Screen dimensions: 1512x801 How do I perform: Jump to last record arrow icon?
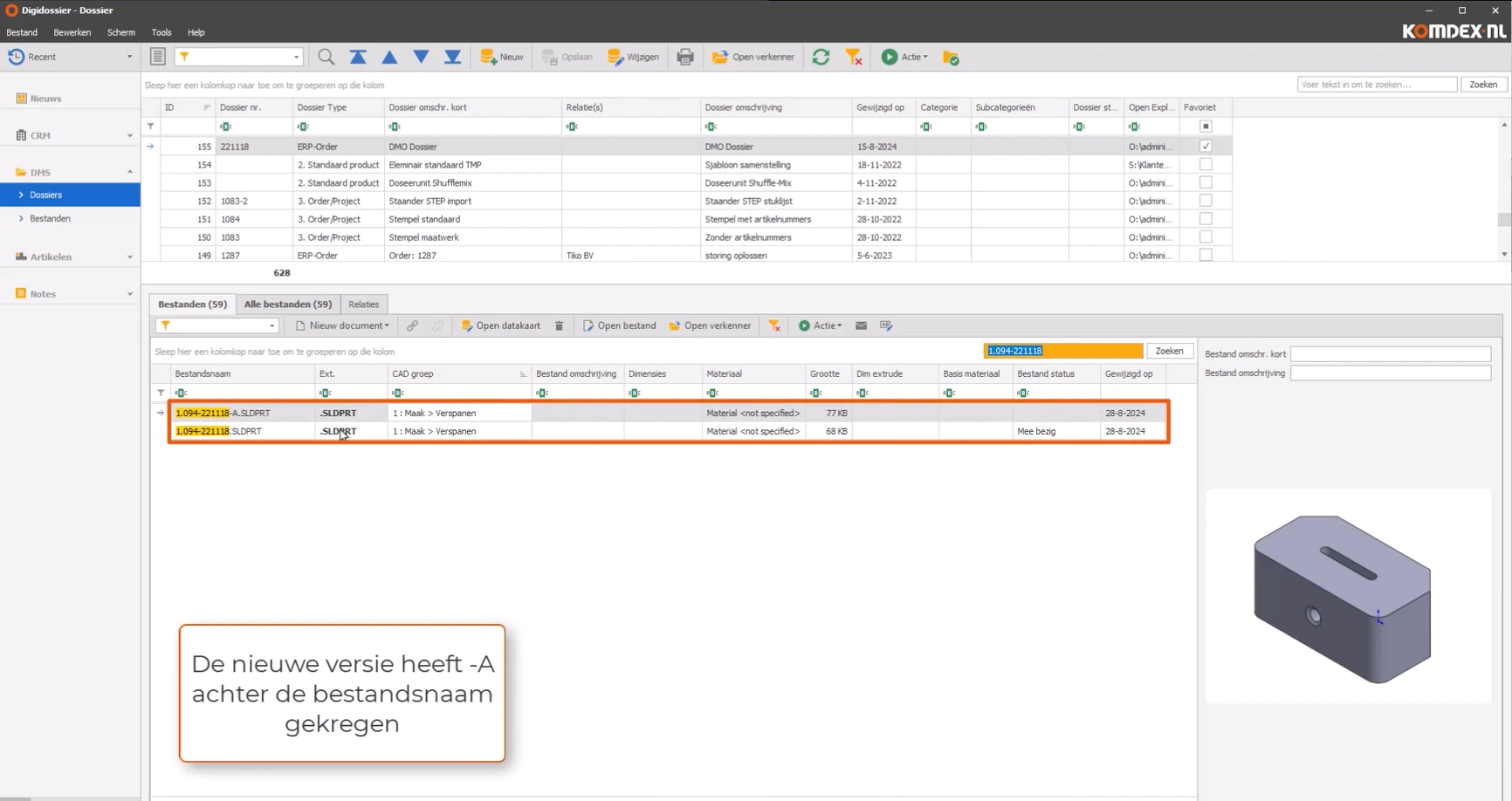452,57
